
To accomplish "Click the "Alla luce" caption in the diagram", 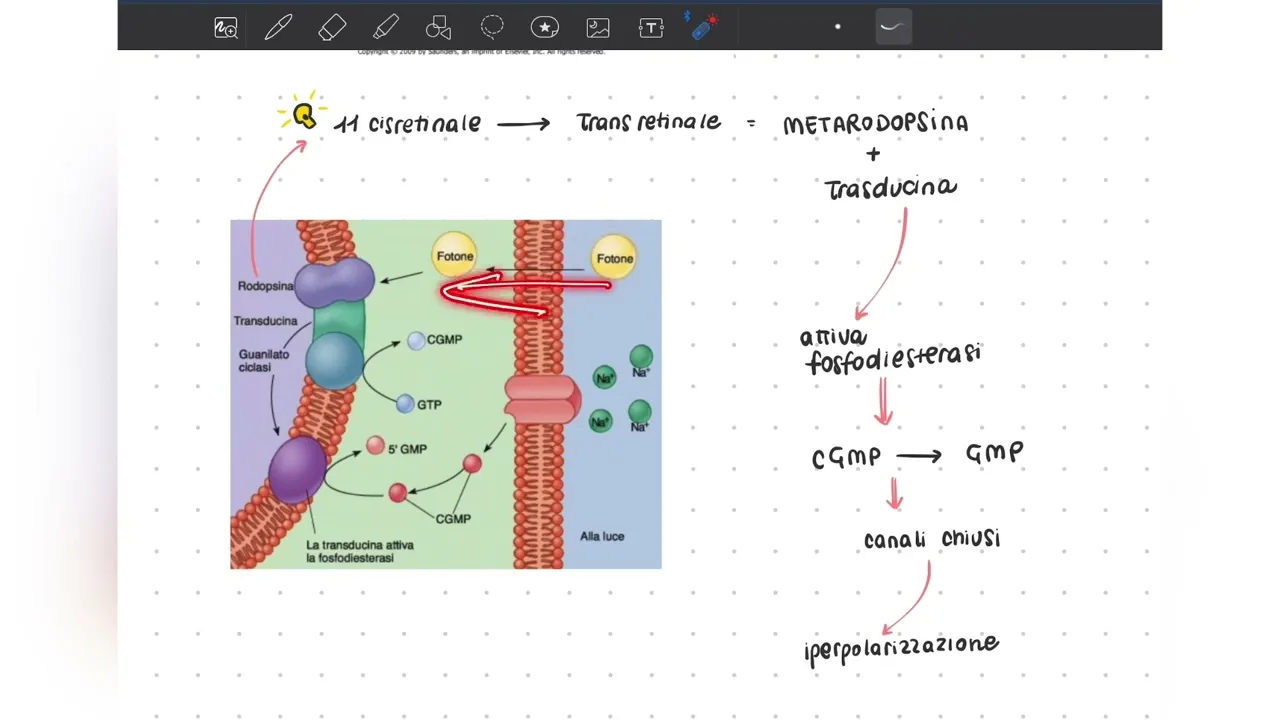I will click(x=602, y=537).
